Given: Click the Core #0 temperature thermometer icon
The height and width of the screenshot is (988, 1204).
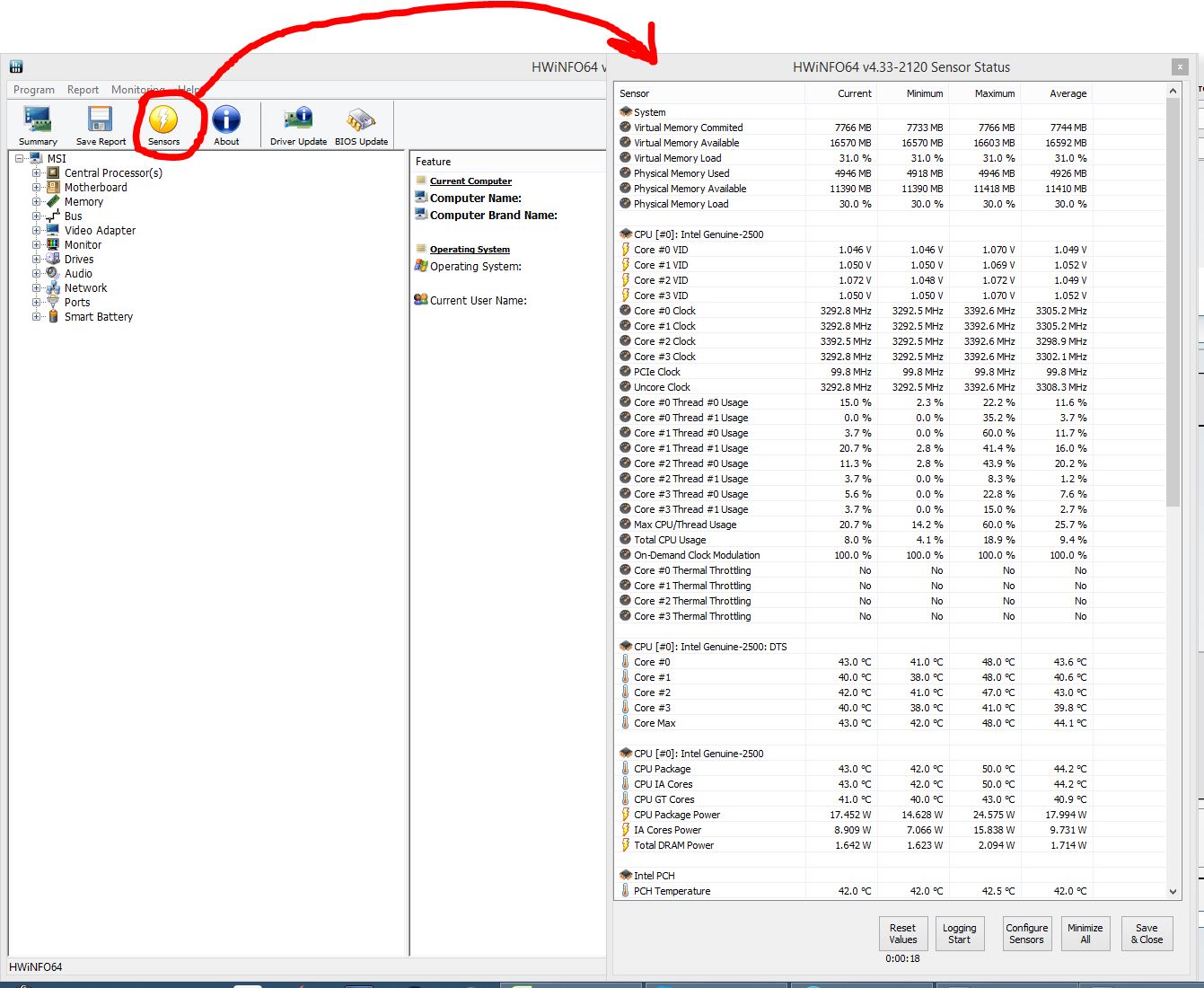Looking at the screenshot, I should [x=626, y=662].
